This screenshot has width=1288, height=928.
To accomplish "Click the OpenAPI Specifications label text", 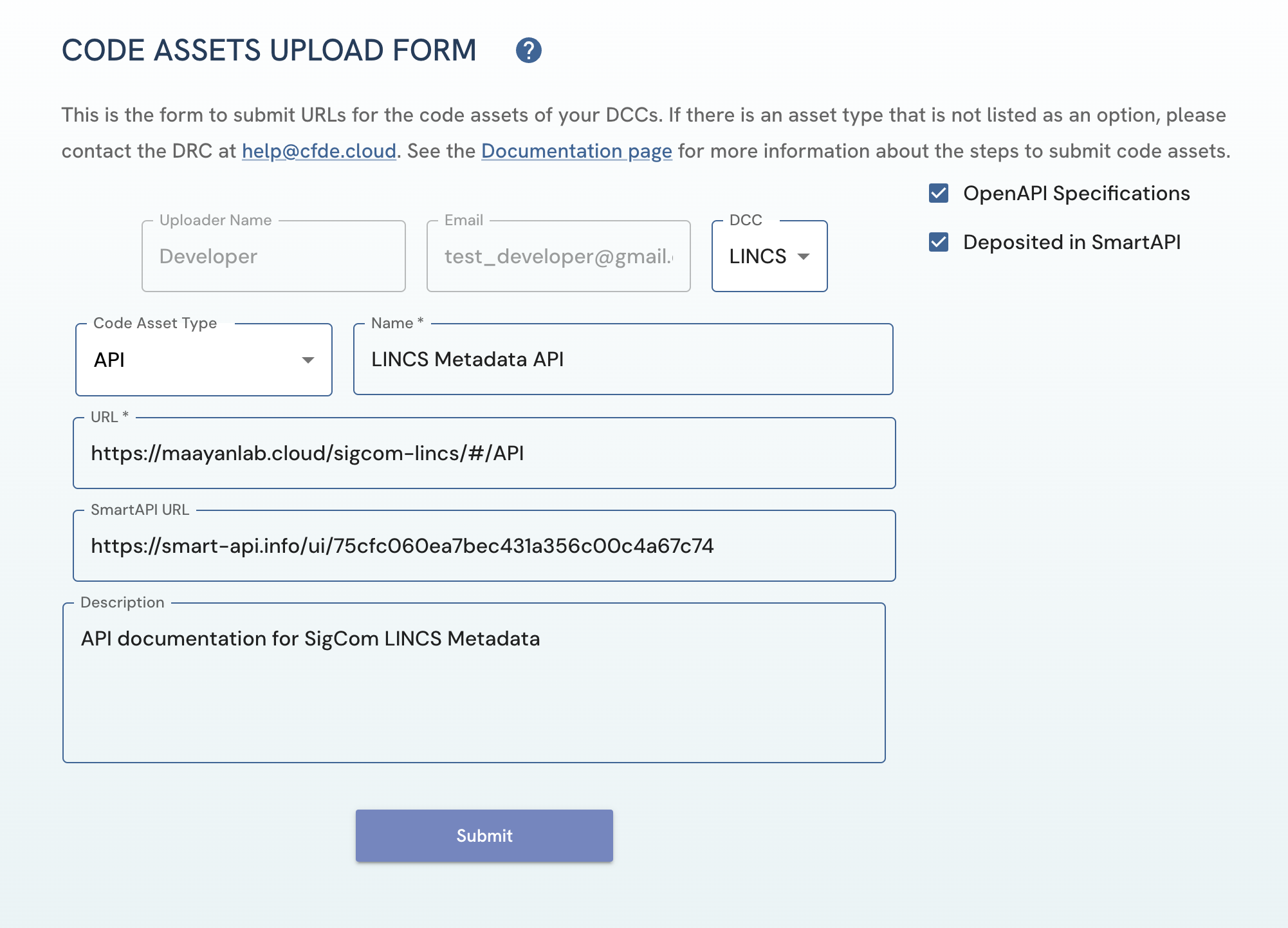I will click(1076, 193).
